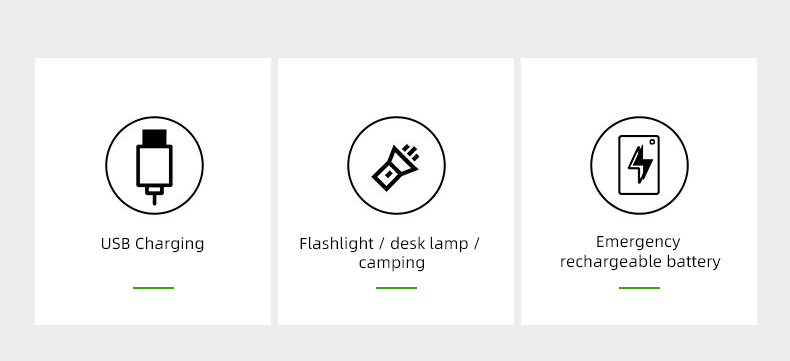This screenshot has width=790, height=361.
Task: Click the "rechargeable battery" text line
Action: [640, 262]
